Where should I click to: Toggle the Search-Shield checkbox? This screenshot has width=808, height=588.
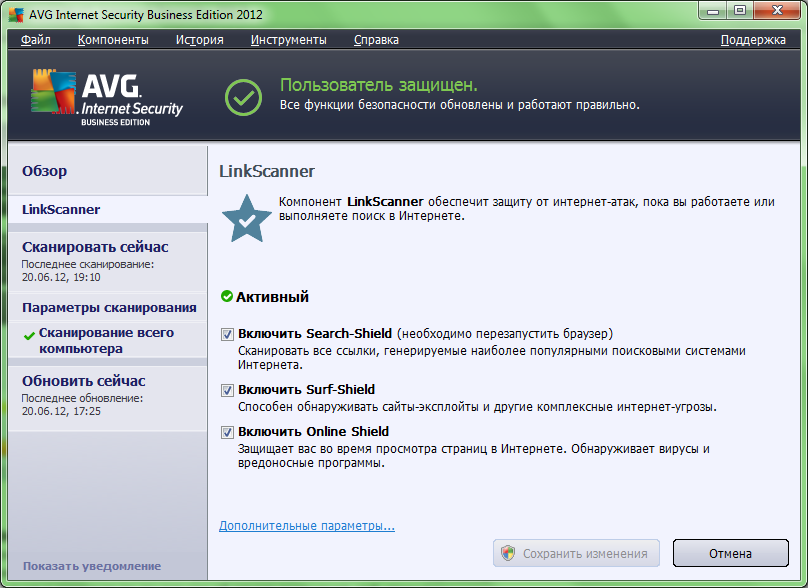click(x=227, y=334)
